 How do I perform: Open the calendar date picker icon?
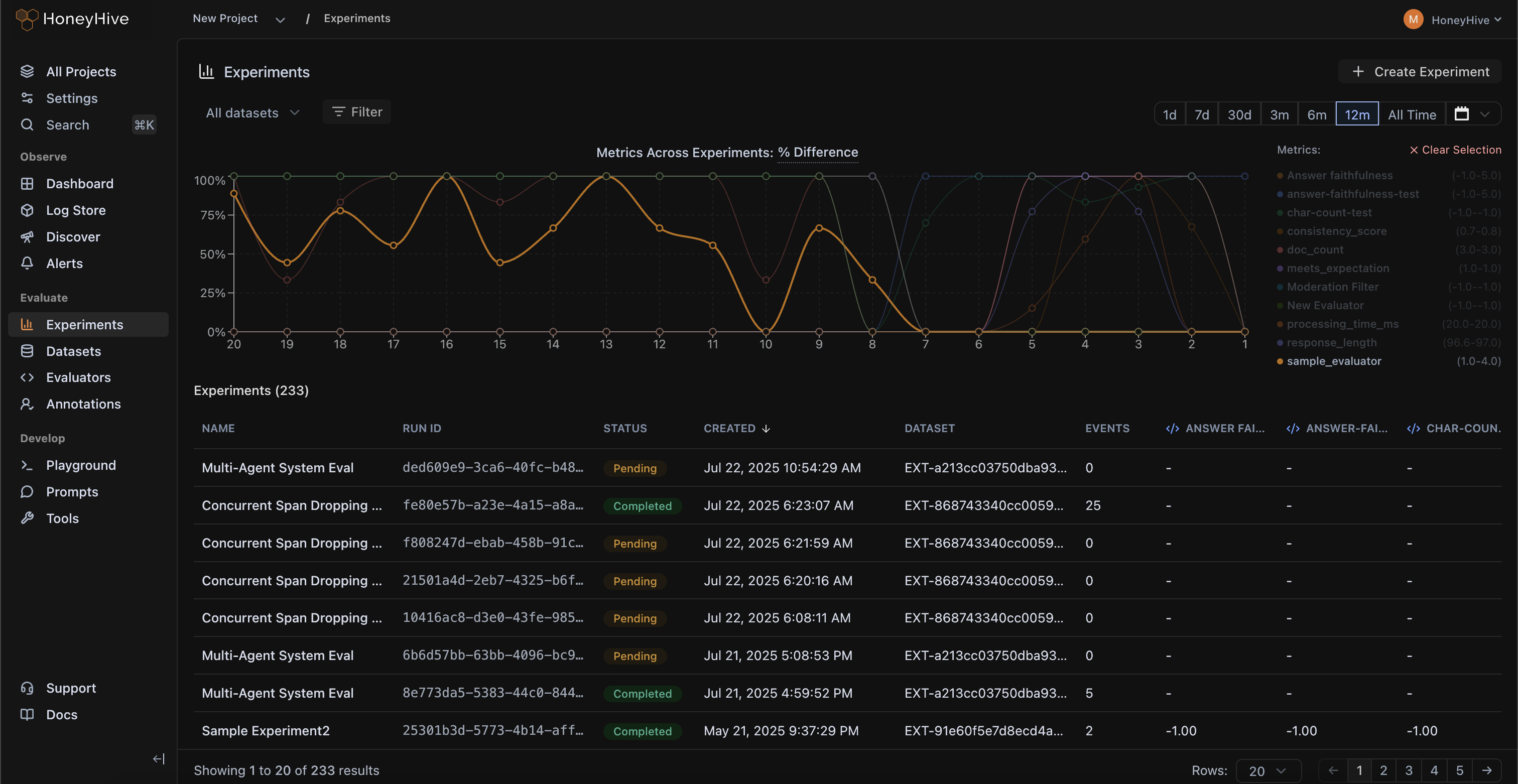click(1461, 113)
